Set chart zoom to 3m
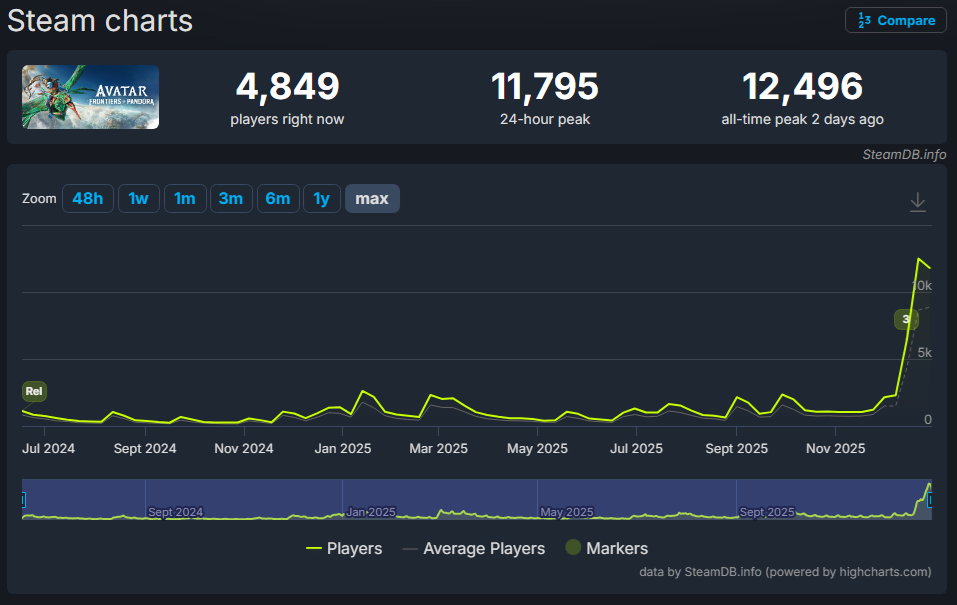Screen dimensions: 957x605 click(x=231, y=198)
